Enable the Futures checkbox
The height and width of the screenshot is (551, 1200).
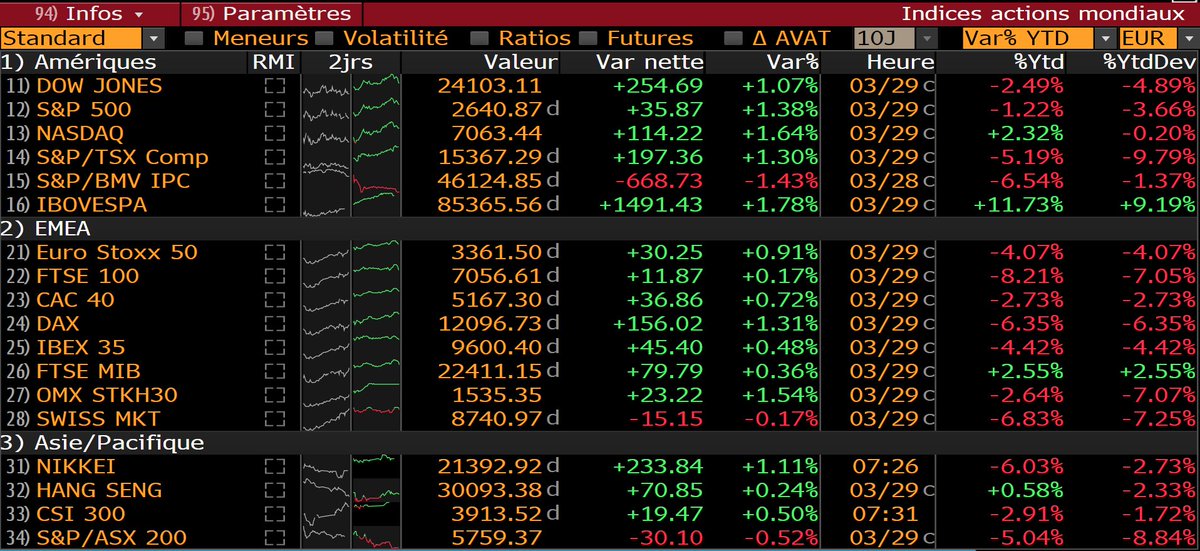[587, 38]
